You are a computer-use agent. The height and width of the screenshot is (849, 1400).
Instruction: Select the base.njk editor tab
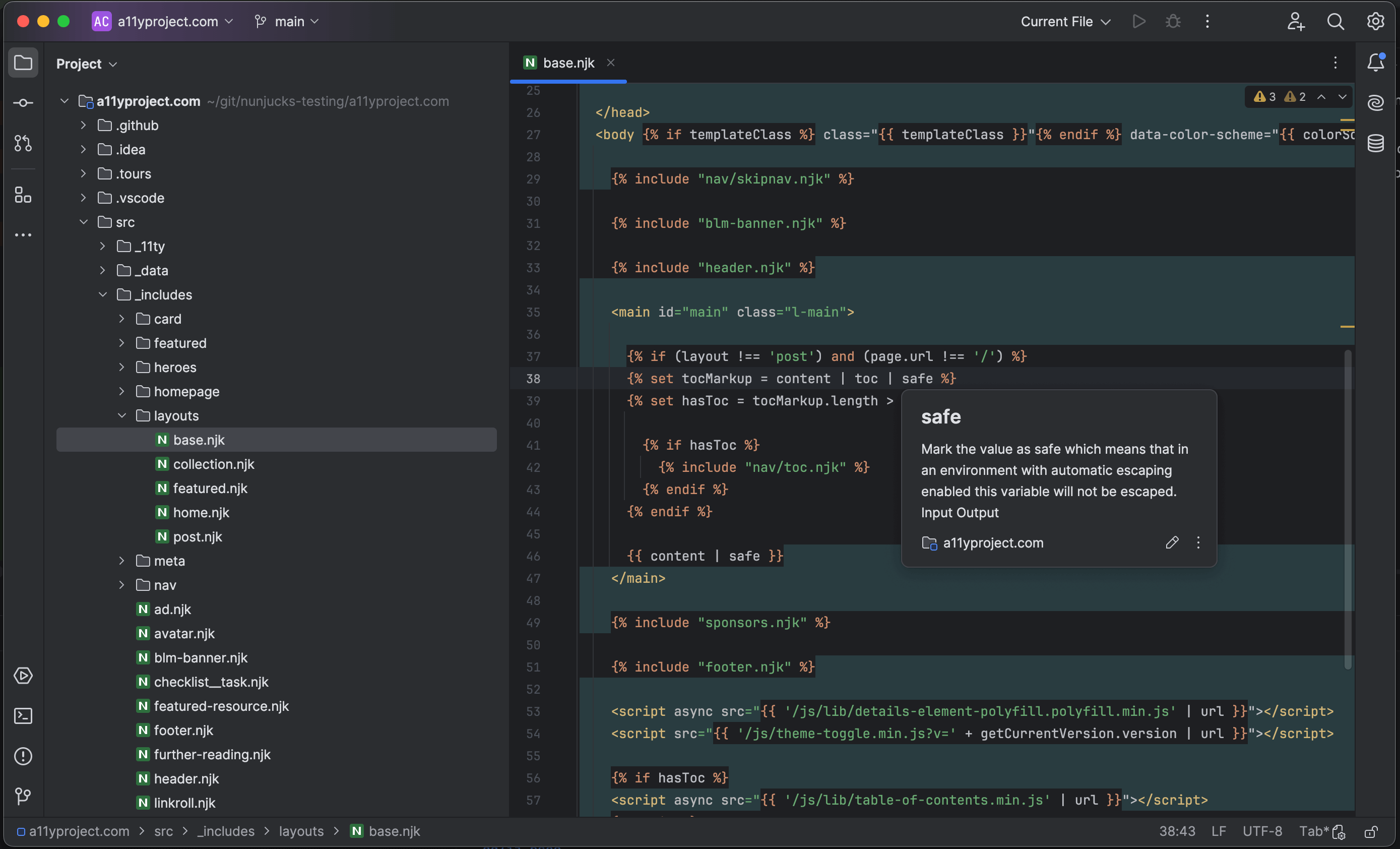click(567, 63)
